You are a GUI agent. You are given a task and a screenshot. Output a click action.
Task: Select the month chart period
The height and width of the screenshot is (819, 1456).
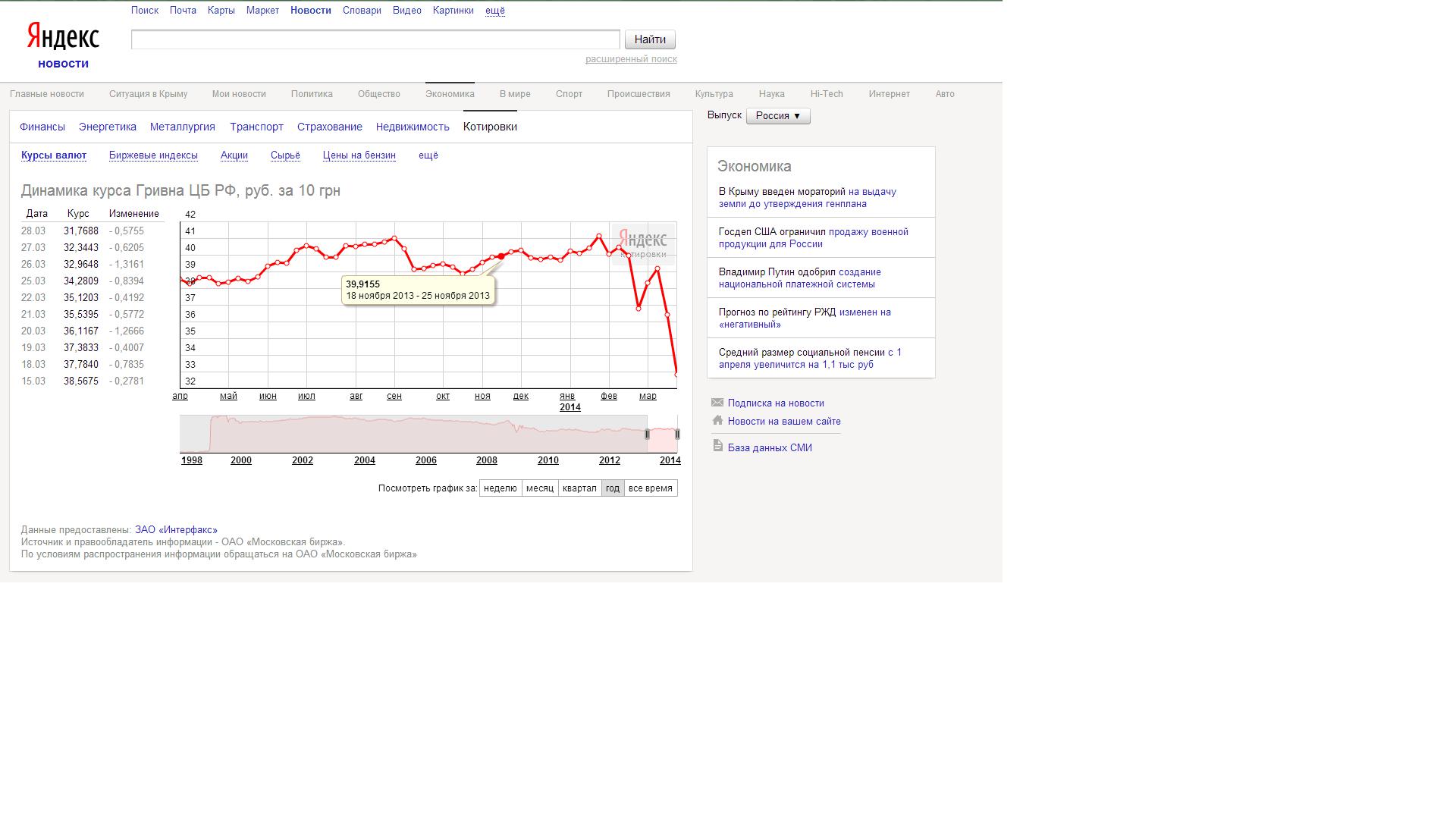(x=540, y=488)
